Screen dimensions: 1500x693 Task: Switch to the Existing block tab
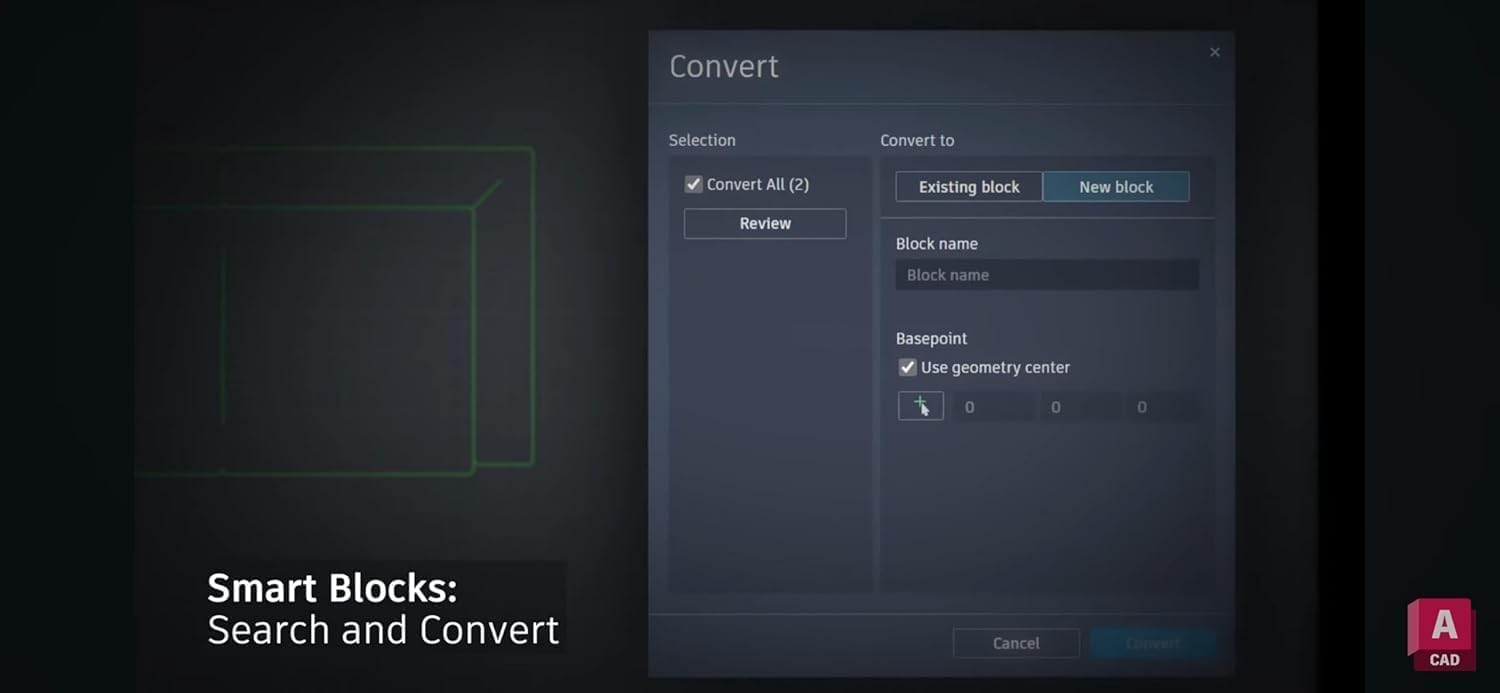969,187
